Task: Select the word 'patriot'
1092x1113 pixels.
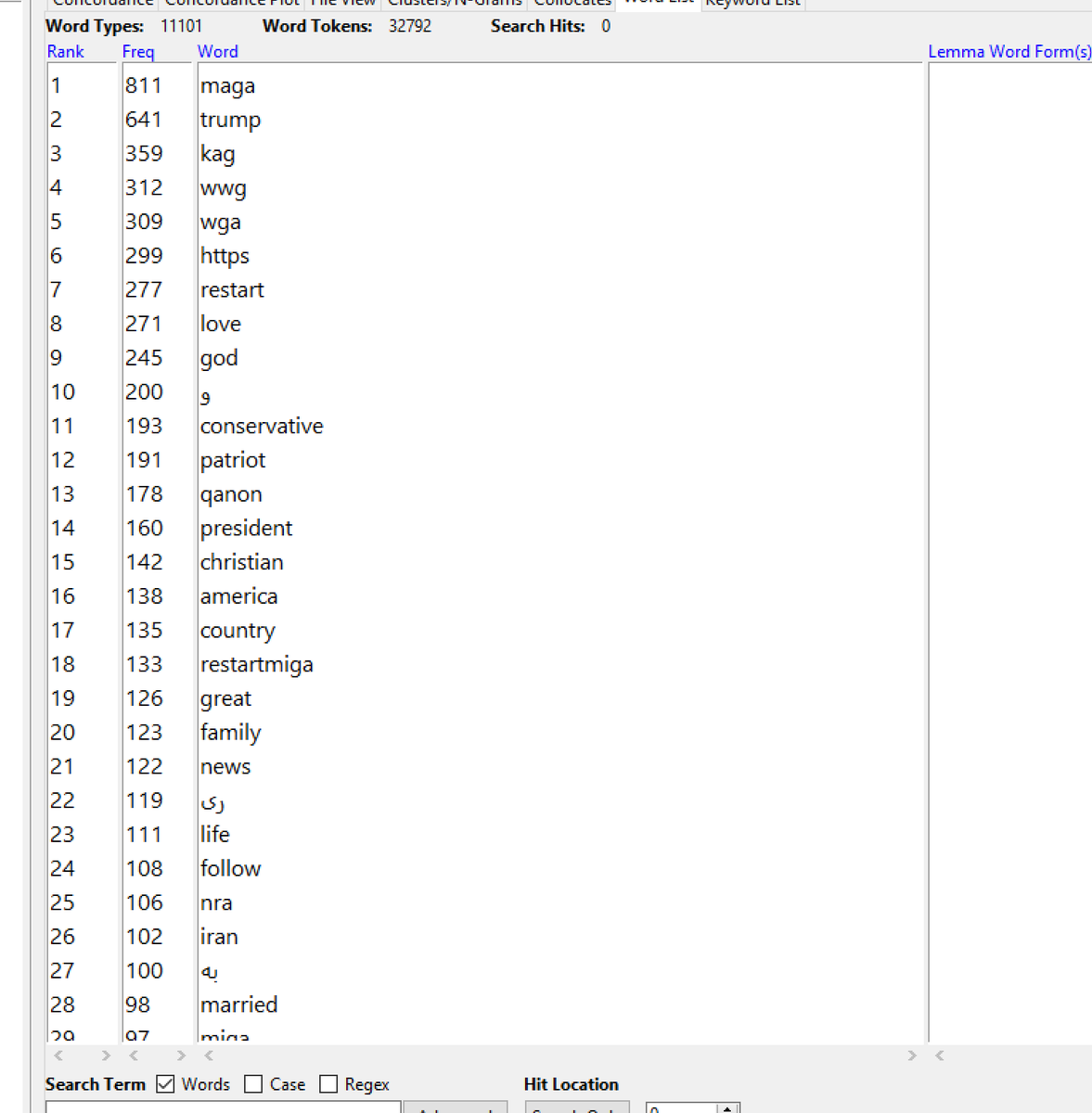Action: (233, 460)
